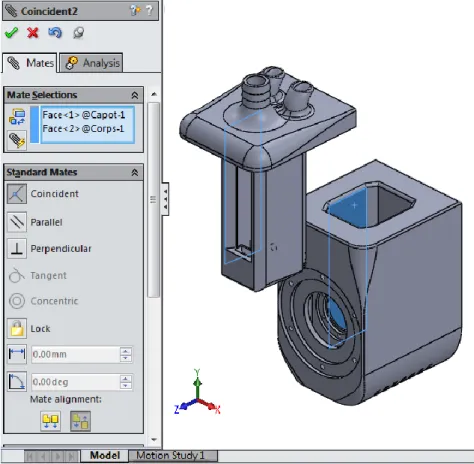Decrease the distance value stepper

point(126,358)
